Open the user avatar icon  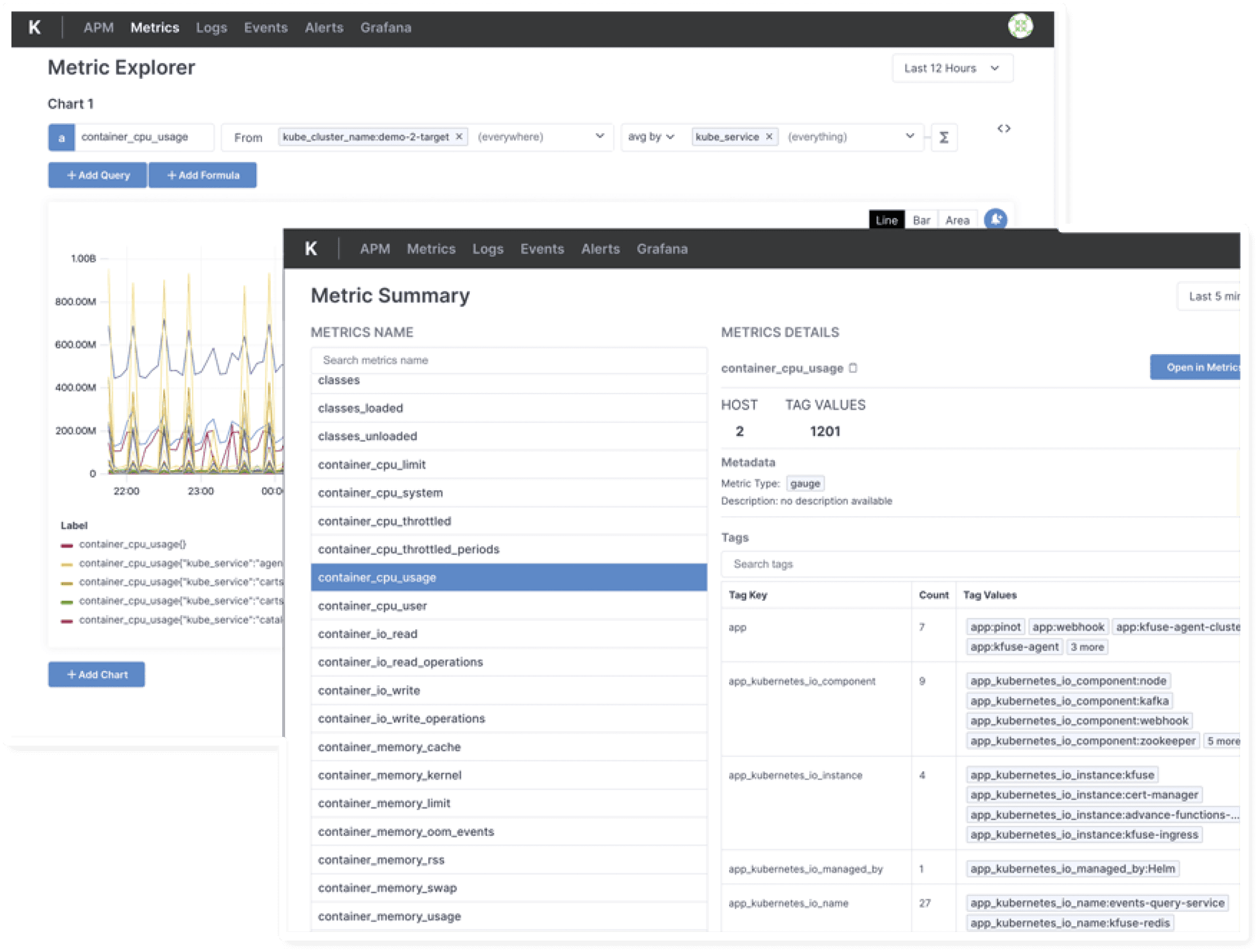(1020, 26)
